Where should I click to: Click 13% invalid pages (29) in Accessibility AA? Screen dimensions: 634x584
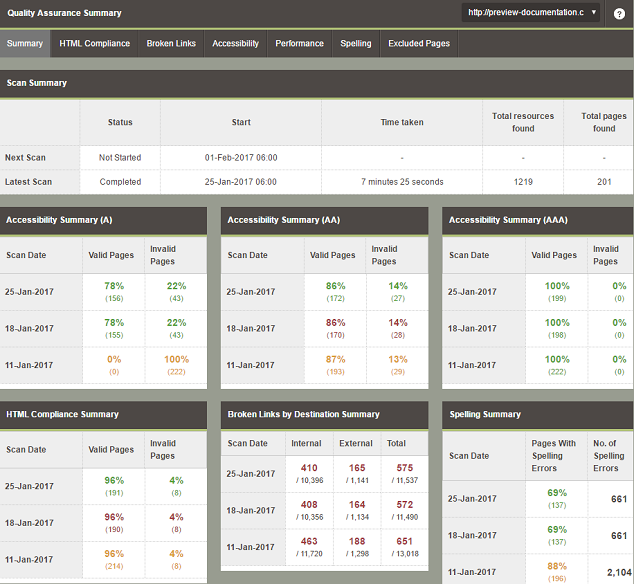click(x=398, y=365)
